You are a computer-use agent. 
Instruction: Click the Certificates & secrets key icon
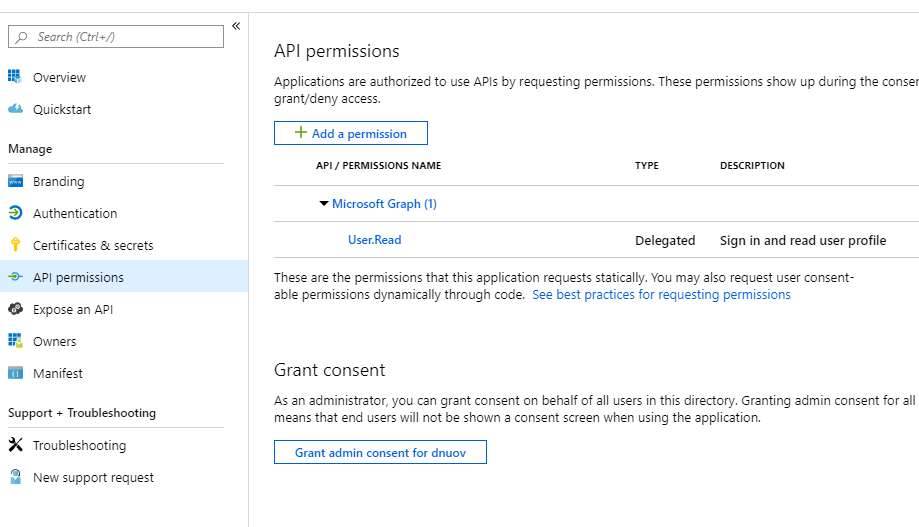15,244
